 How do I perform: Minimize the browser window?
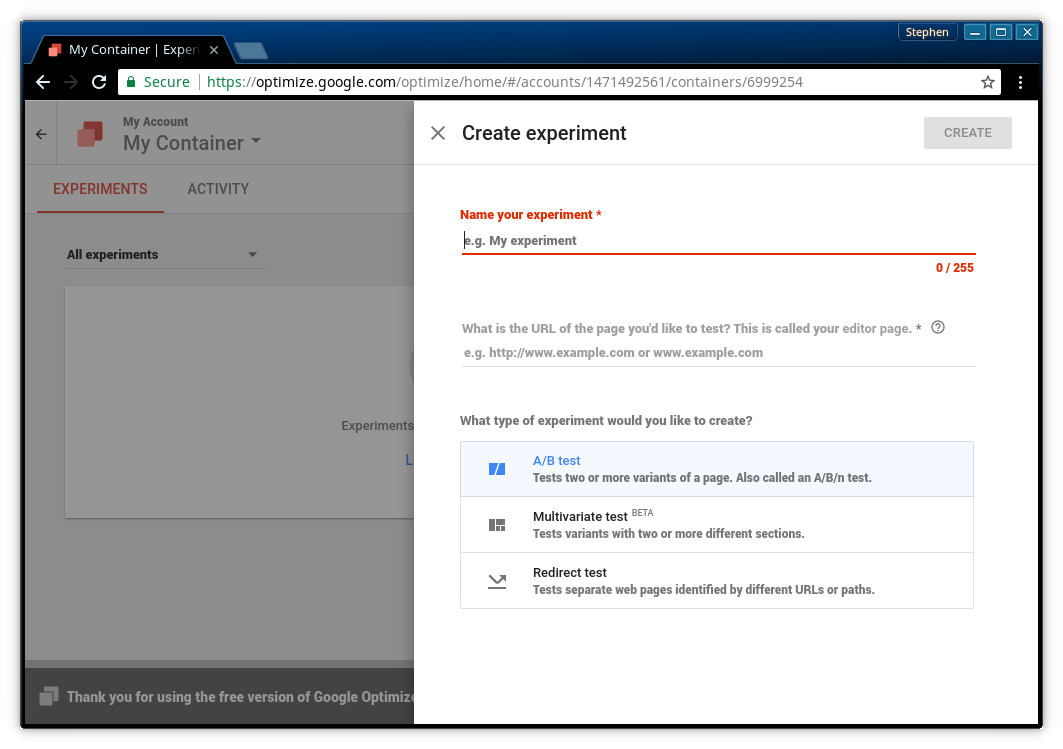pos(975,32)
